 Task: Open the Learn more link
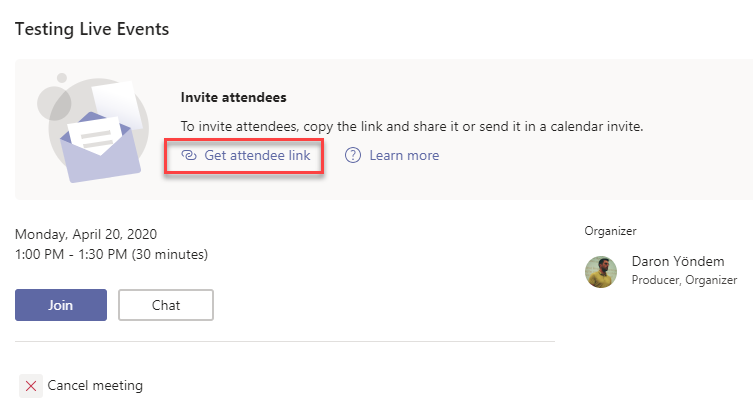pos(404,156)
